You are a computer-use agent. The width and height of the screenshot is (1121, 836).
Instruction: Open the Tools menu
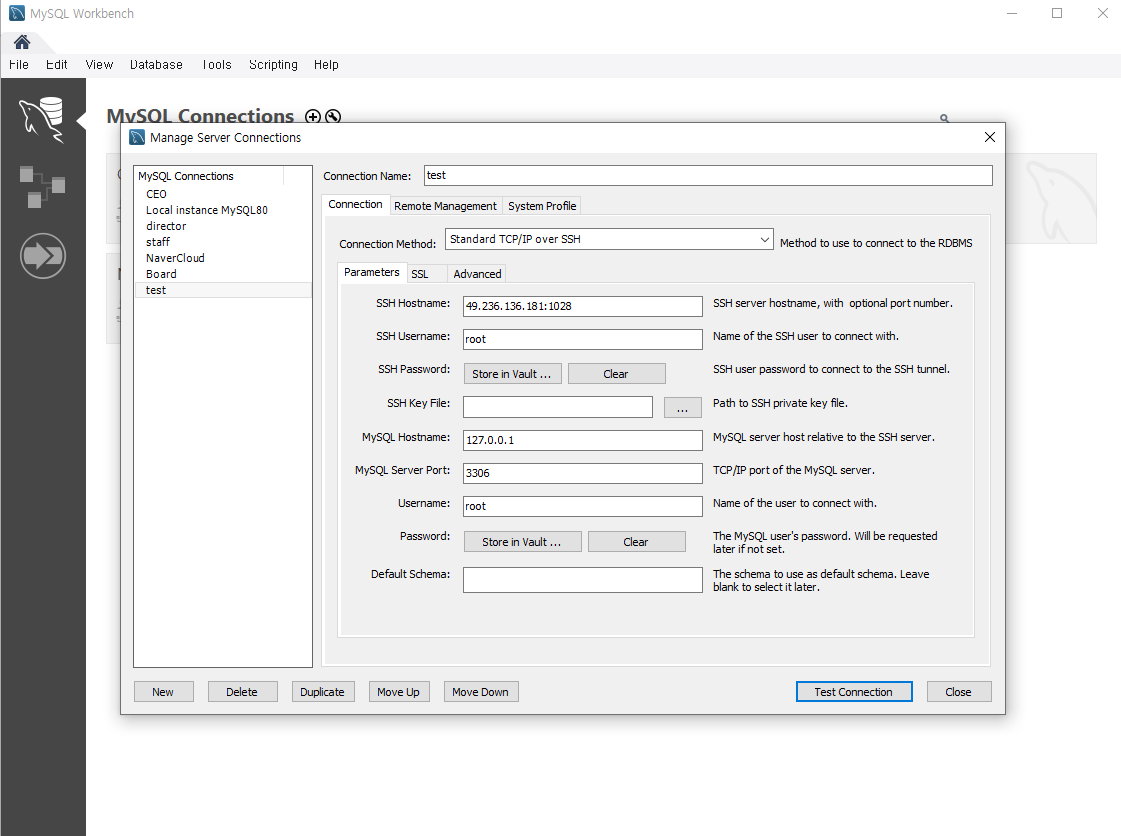[217, 64]
